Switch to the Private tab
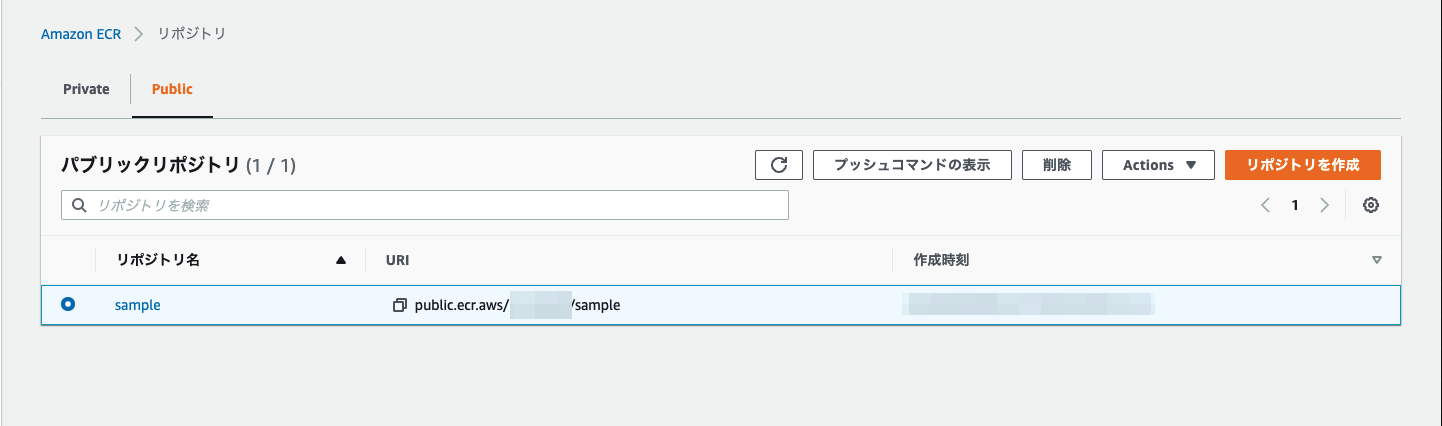The height and width of the screenshot is (426, 1442). coord(86,89)
